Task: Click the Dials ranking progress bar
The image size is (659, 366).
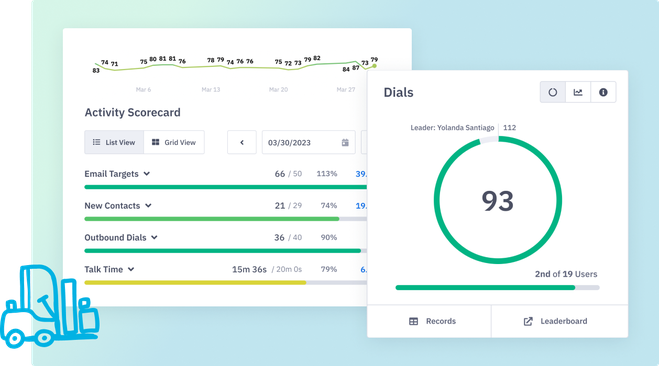Action: point(498,288)
